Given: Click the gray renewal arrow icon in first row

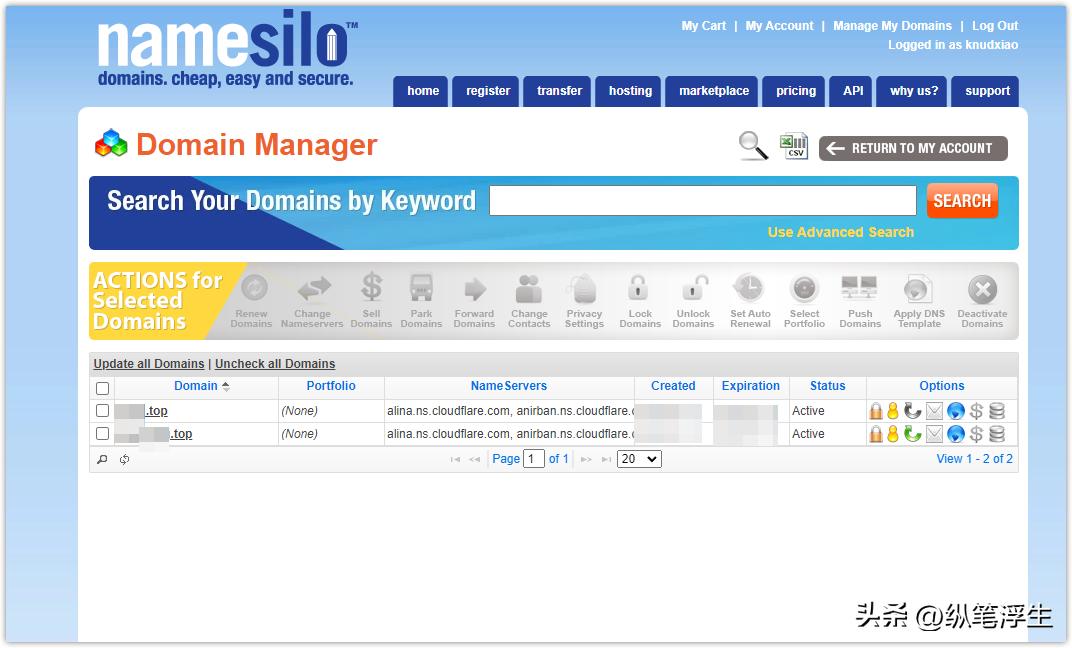Looking at the screenshot, I should (x=912, y=411).
